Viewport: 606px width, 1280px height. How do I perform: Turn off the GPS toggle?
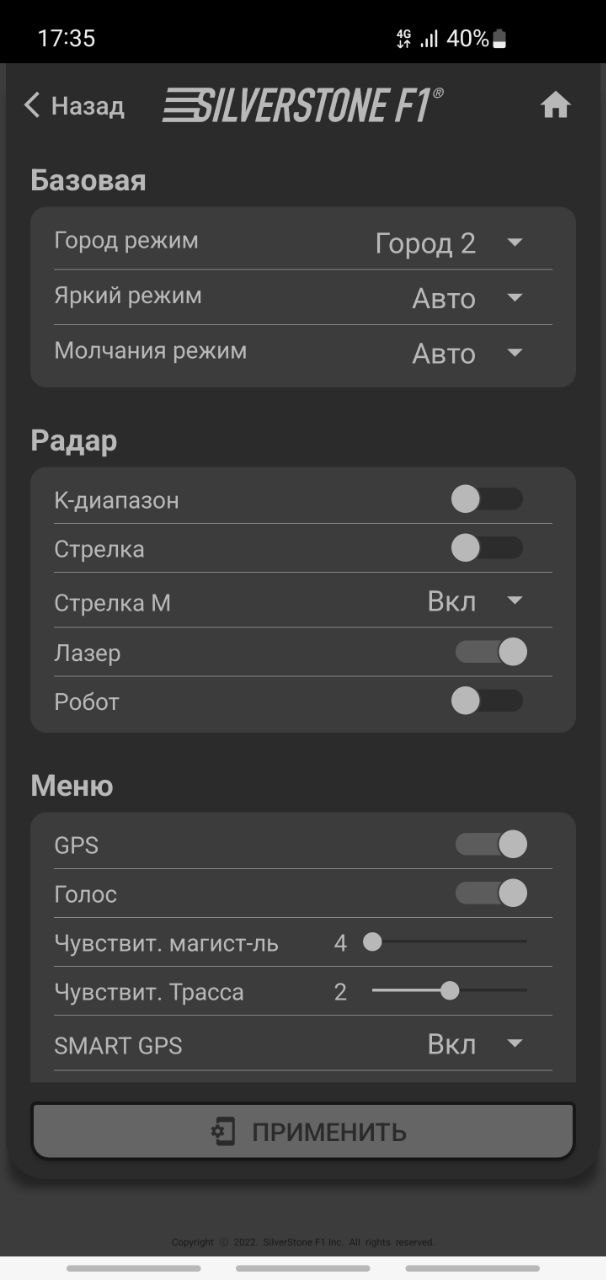490,845
